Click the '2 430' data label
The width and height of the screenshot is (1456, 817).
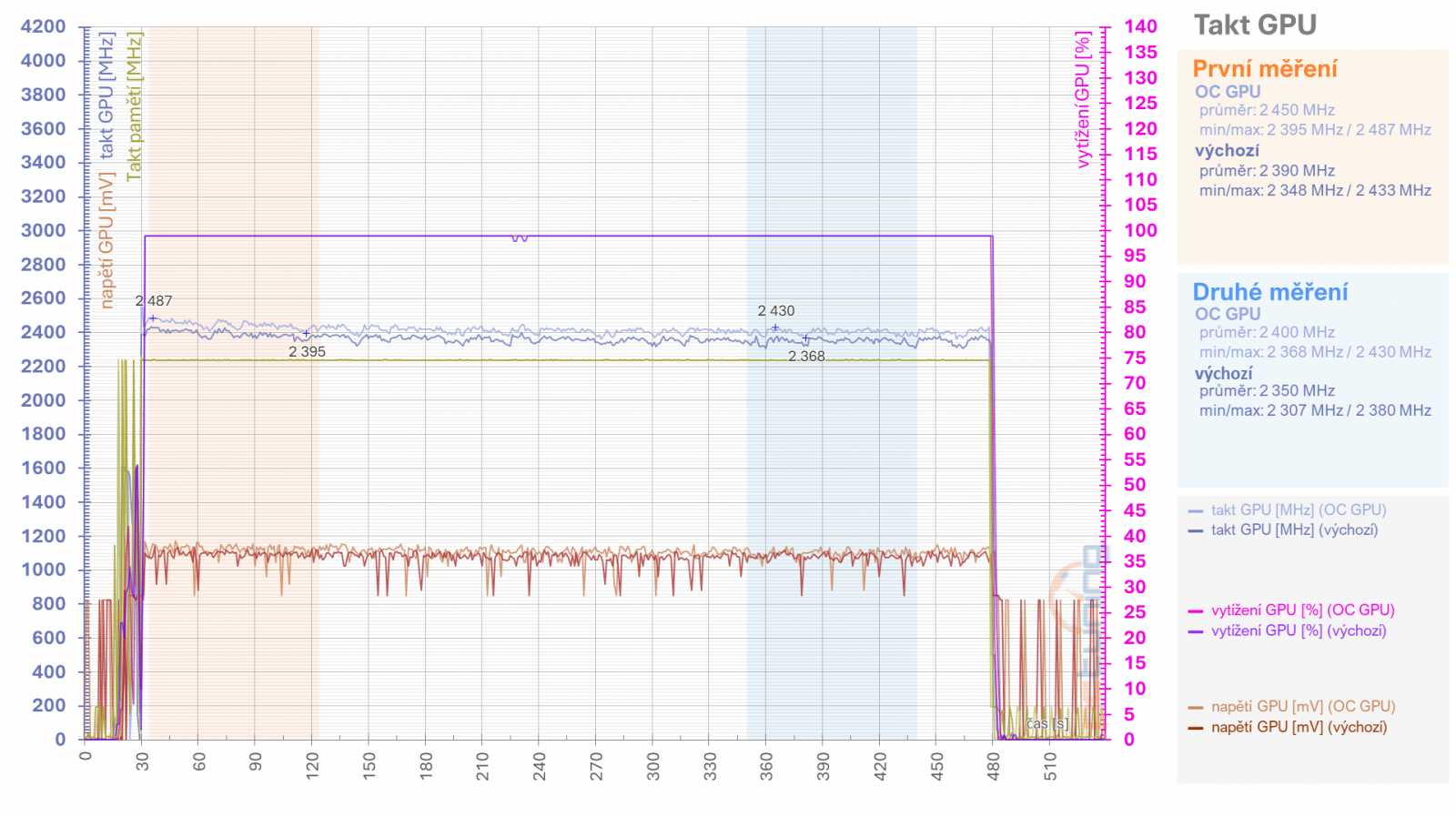coord(776,311)
